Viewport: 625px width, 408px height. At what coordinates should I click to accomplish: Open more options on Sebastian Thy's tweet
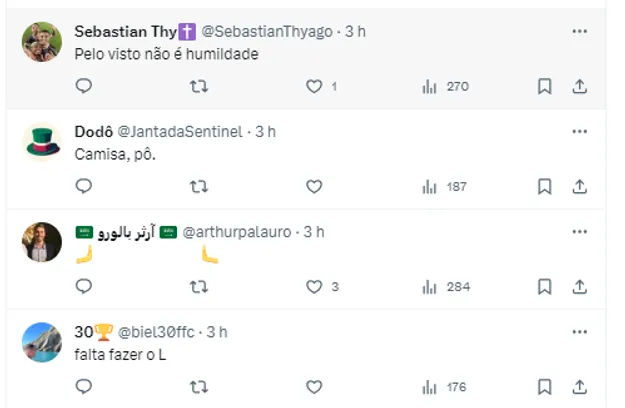click(x=579, y=31)
